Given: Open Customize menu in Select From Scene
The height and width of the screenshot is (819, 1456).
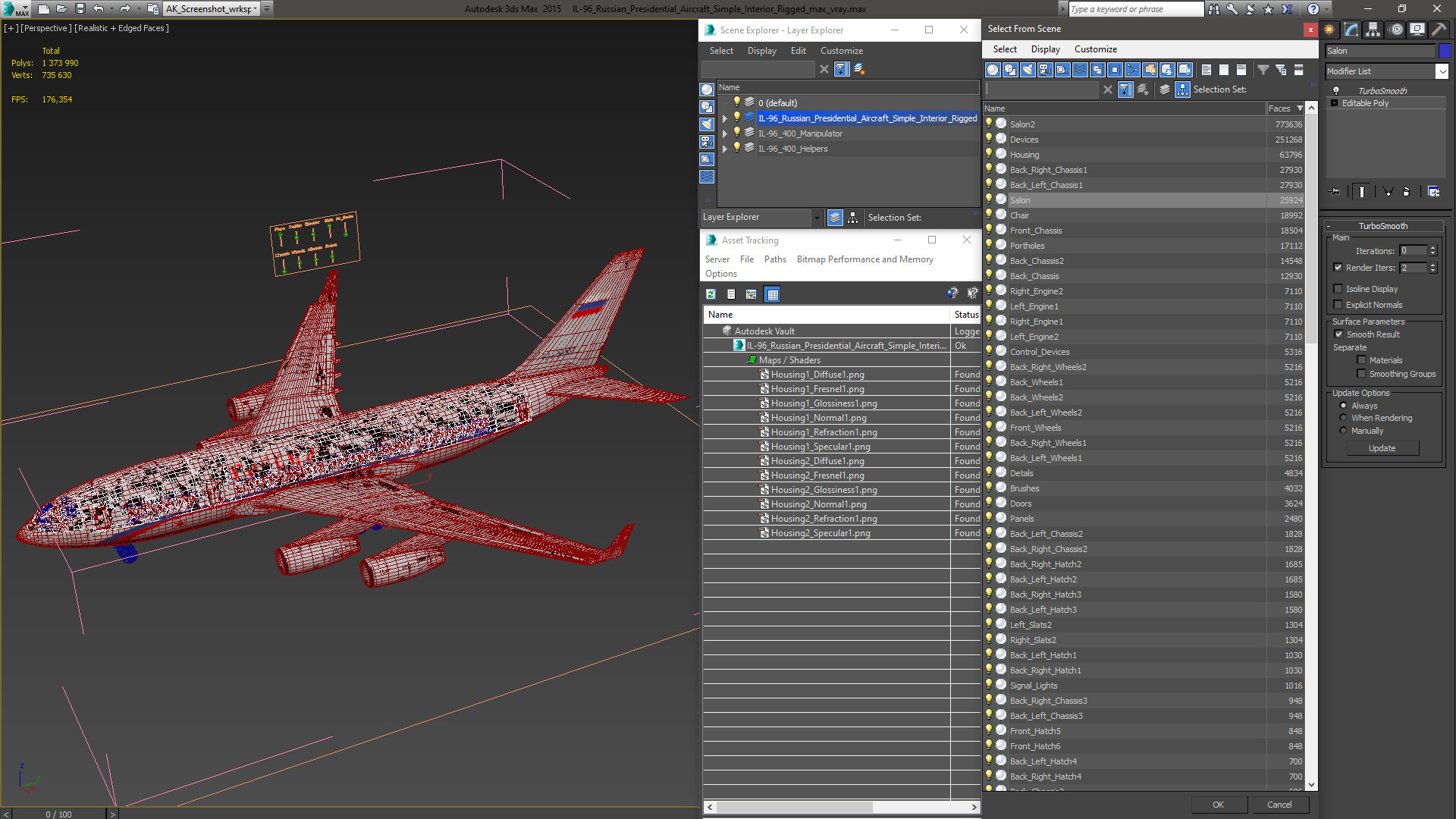Looking at the screenshot, I should coord(1095,49).
